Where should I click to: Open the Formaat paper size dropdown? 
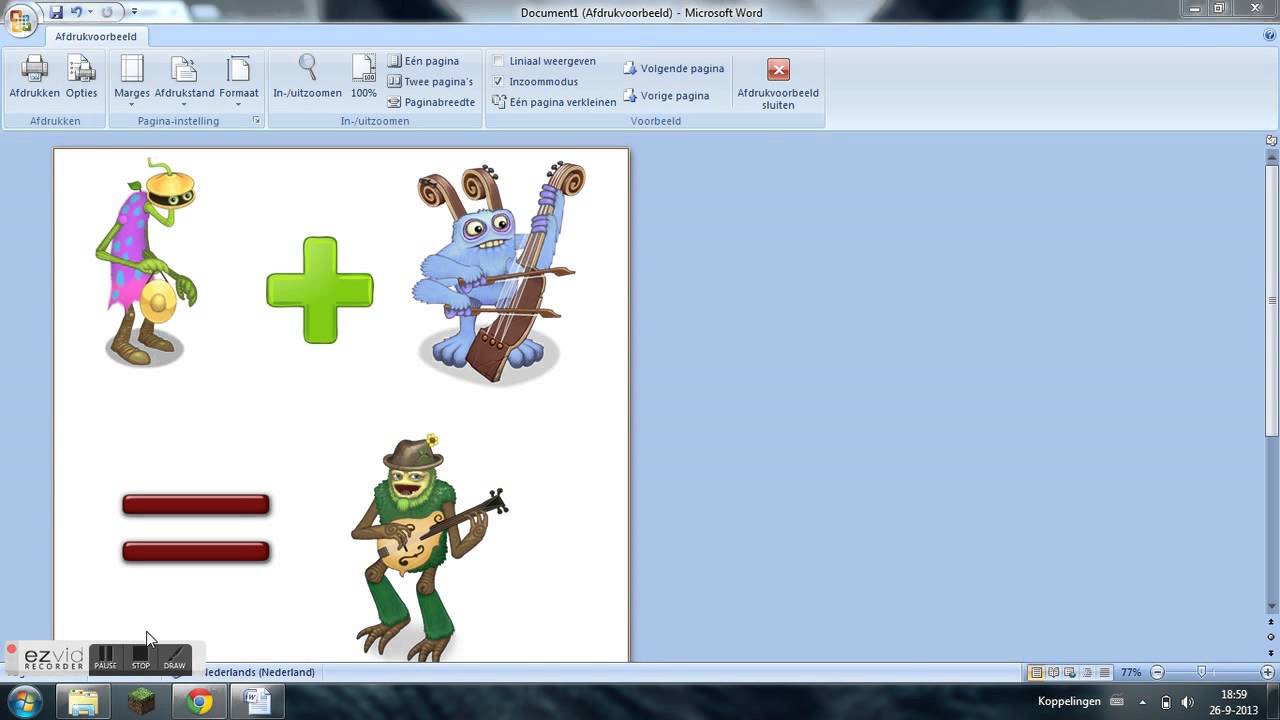coord(239,80)
